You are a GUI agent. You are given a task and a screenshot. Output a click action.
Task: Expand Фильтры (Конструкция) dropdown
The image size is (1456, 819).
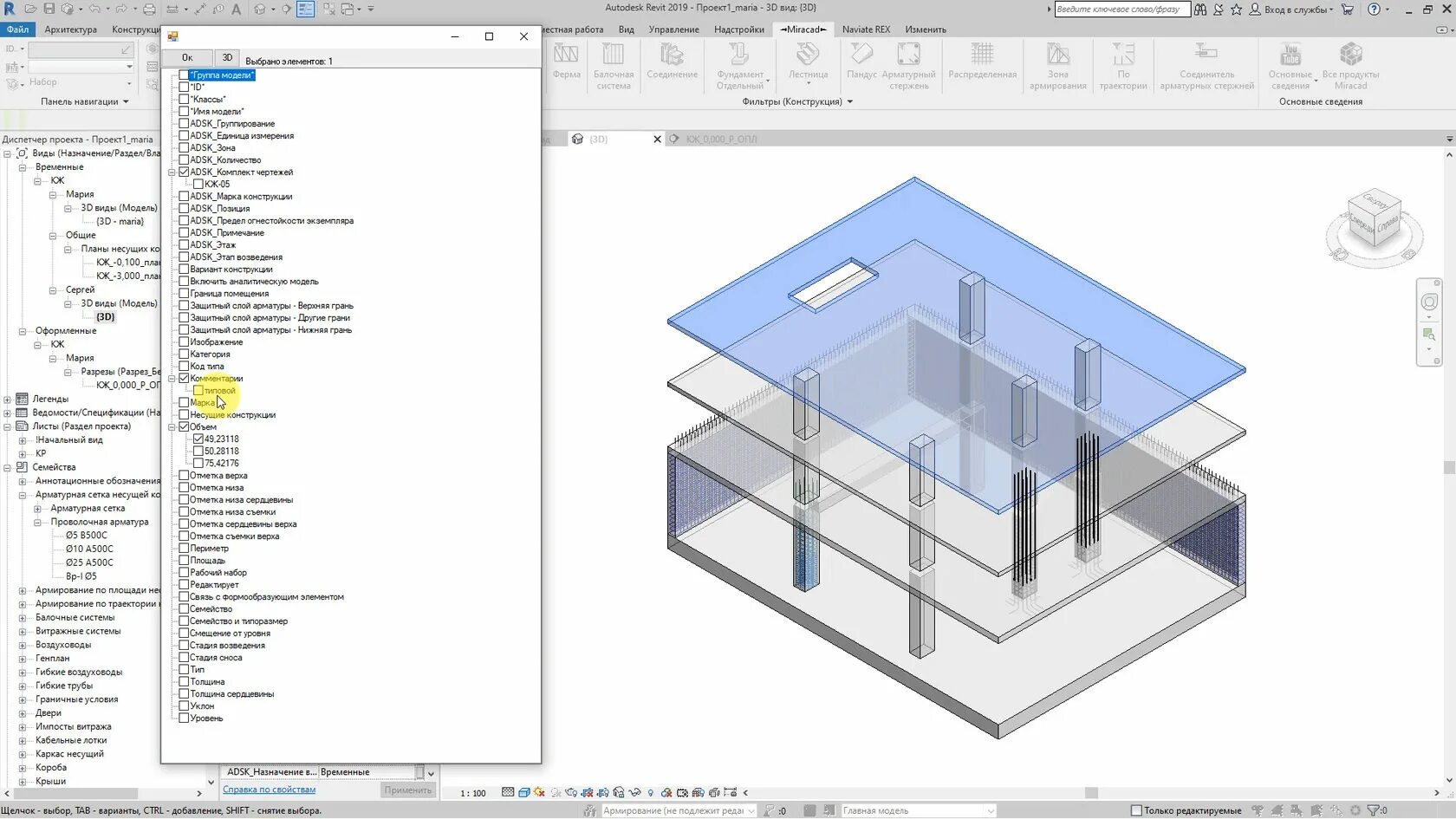850,101
